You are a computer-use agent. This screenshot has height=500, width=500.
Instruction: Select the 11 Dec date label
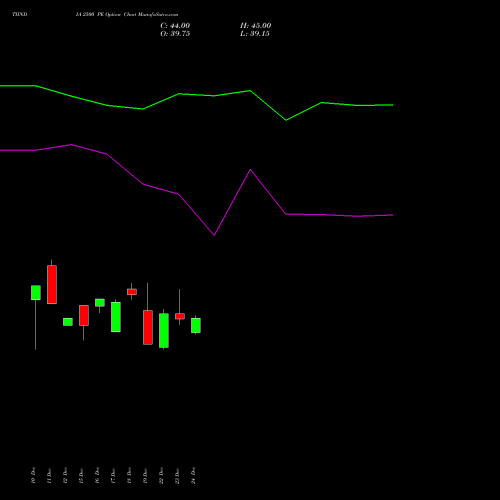click(49, 475)
